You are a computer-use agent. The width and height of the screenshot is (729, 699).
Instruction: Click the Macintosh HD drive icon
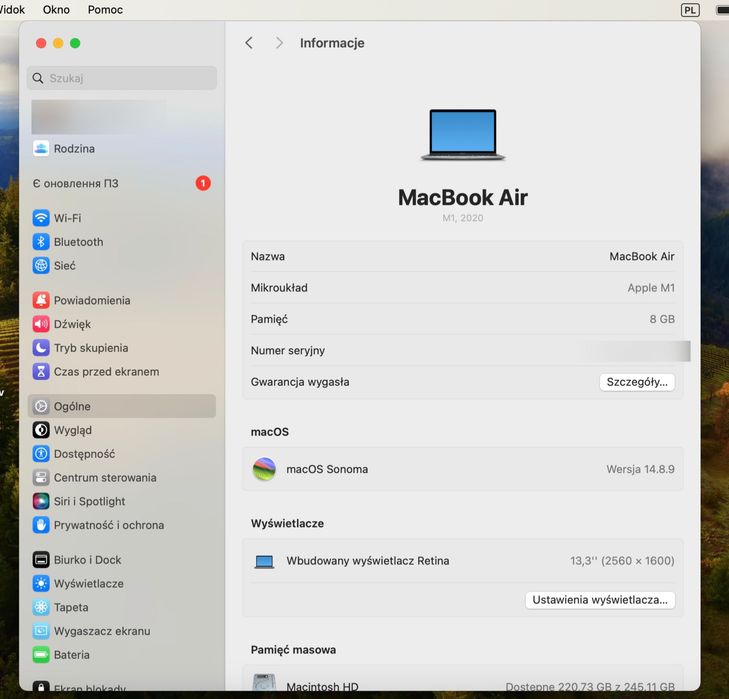pyautogui.click(x=264, y=683)
